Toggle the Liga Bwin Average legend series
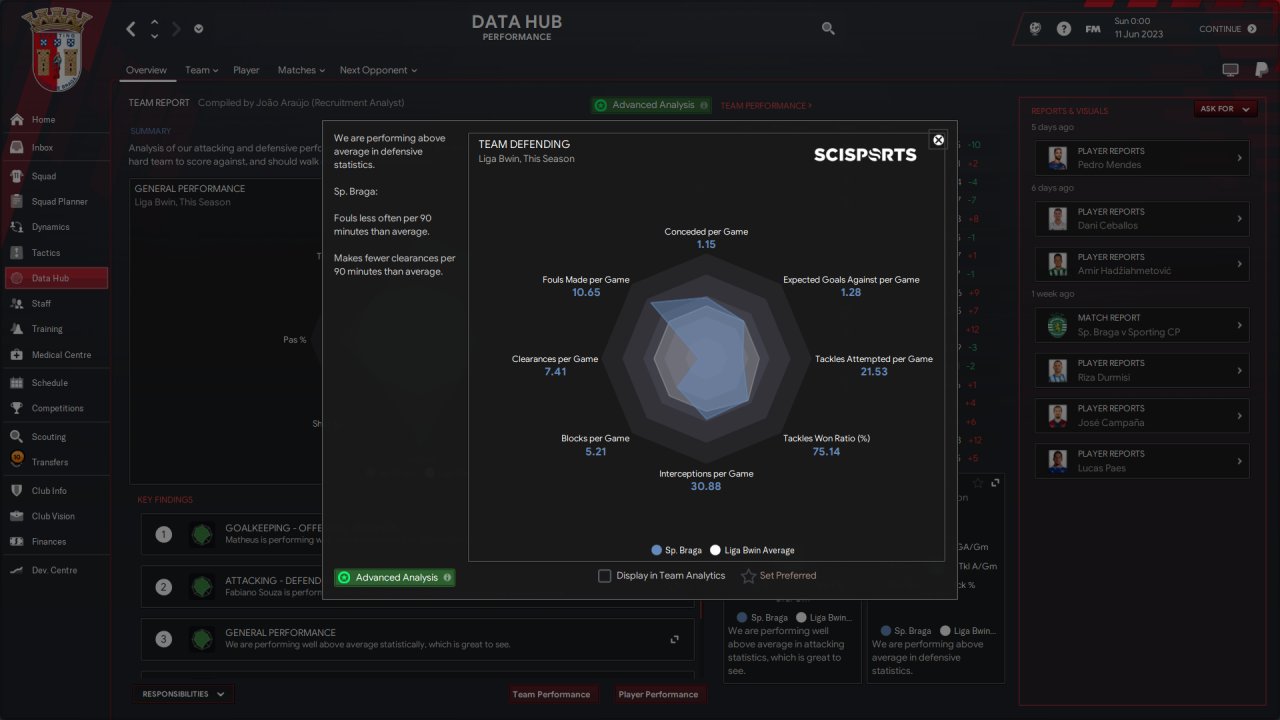 click(x=752, y=550)
